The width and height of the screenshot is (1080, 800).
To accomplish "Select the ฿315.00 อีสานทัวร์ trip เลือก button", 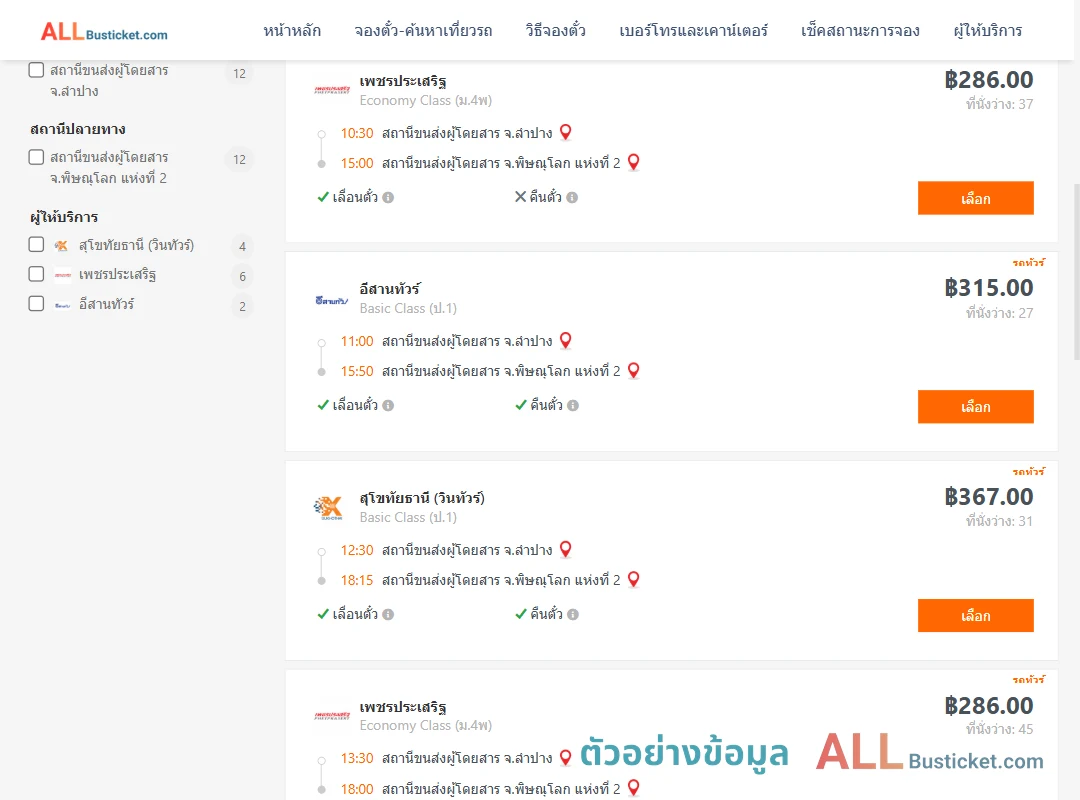I will (x=975, y=407).
